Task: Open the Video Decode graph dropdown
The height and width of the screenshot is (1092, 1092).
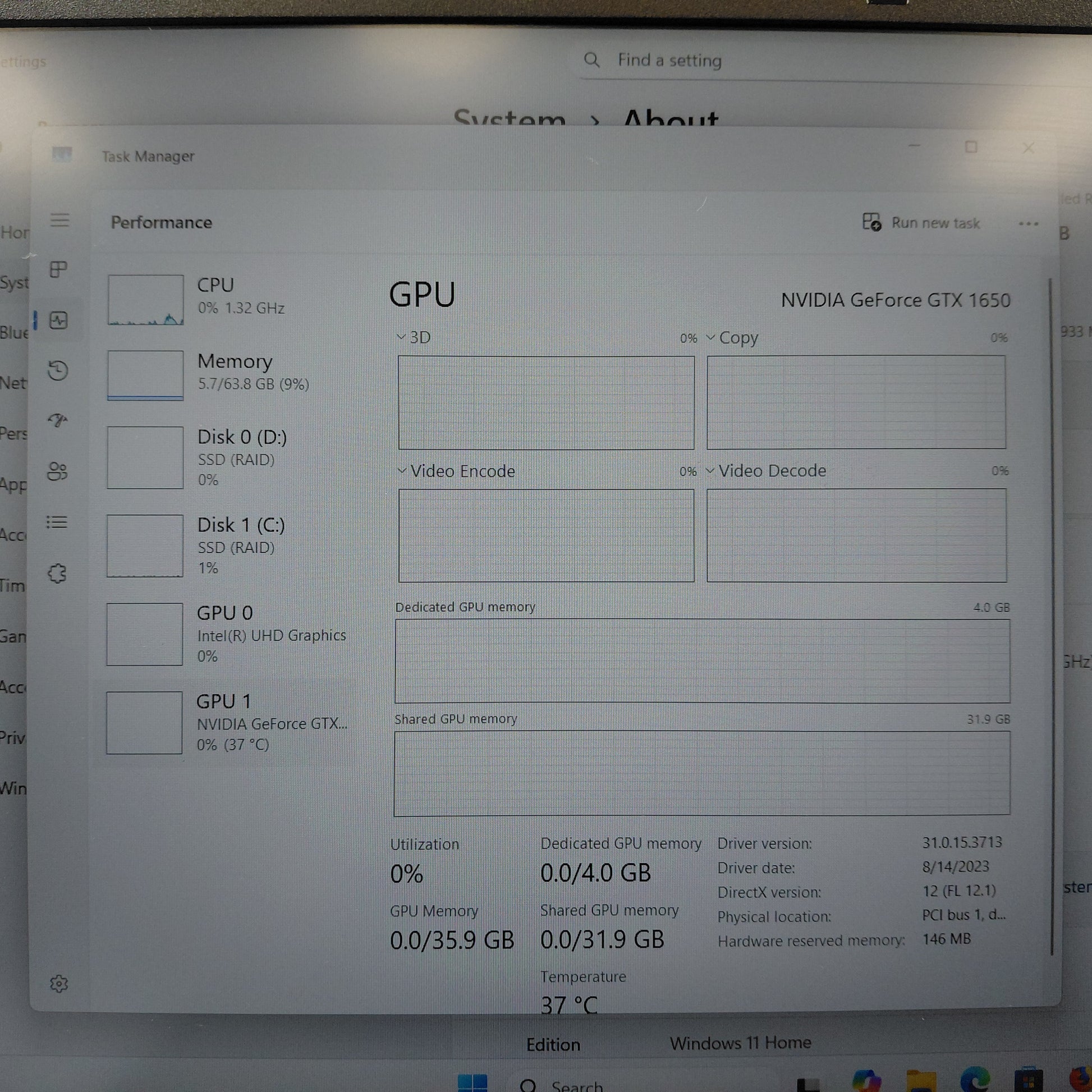Action: click(765, 470)
